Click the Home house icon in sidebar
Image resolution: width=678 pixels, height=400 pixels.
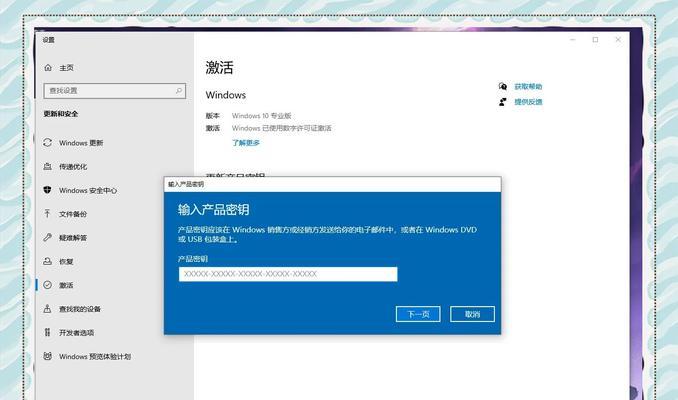48,67
